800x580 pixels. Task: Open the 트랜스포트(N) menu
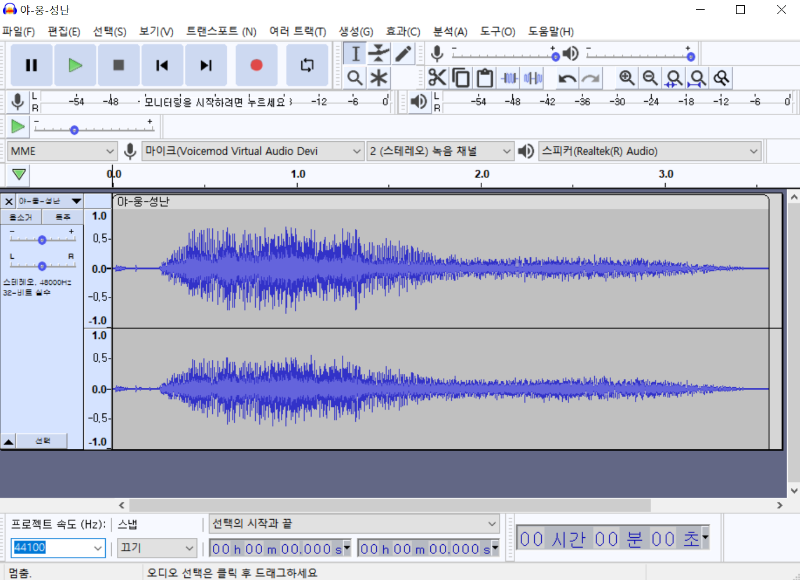point(221,32)
